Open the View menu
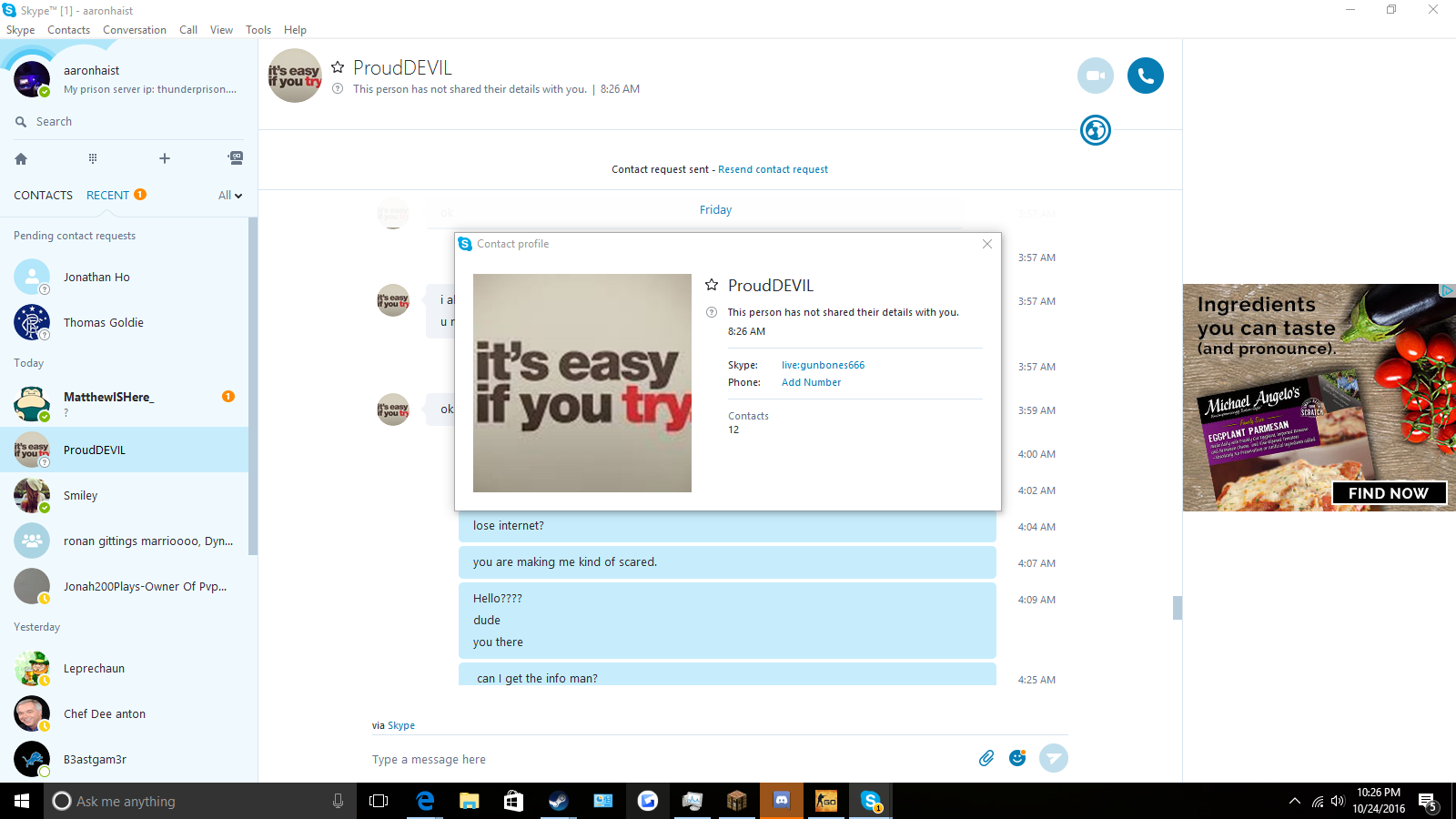The height and width of the screenshot is (819, 1456). (x=221, y=30)
